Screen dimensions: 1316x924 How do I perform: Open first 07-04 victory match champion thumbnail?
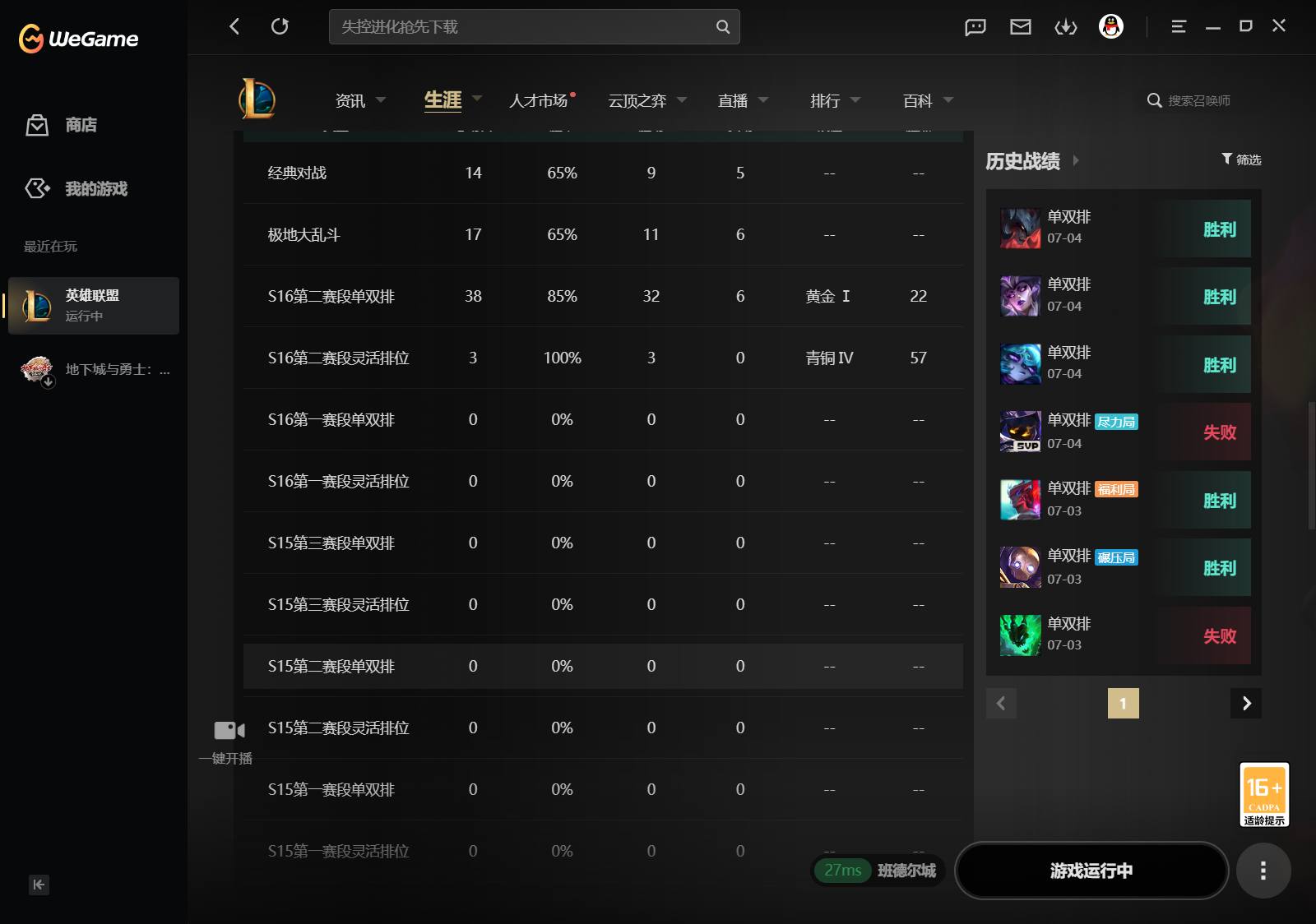[1020, 229]
